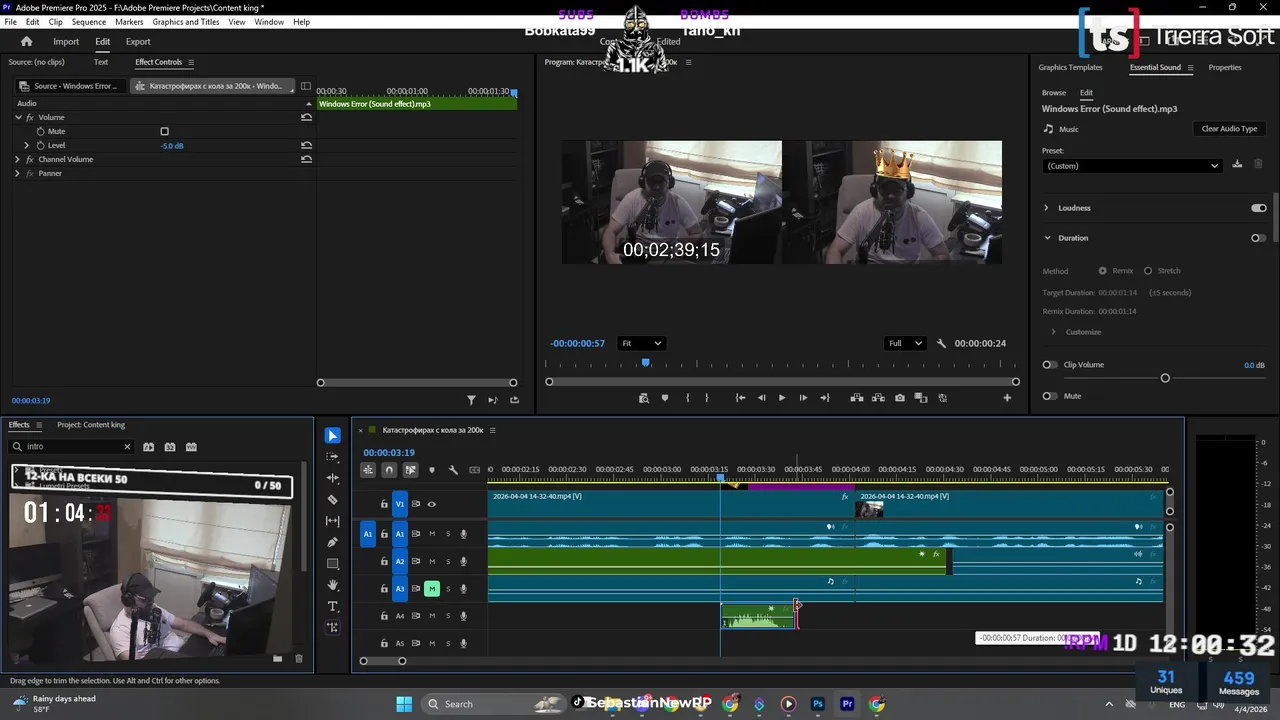Open the Sequence menu
This screenshot has width=1280, height=720.
point(88,22)
